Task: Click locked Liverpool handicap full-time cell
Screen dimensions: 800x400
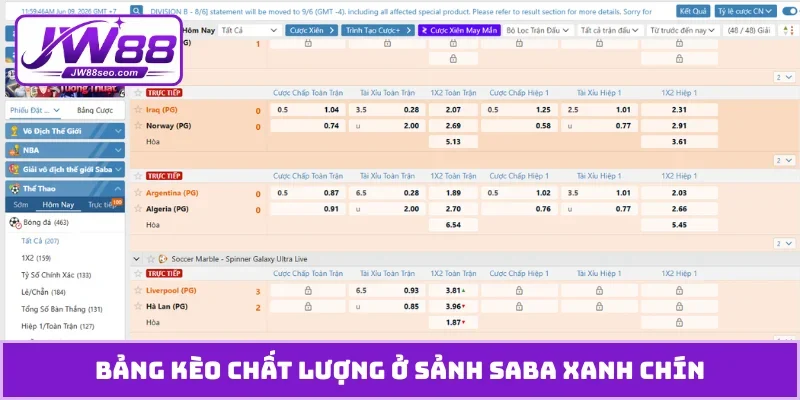Action: (x=308, y=290)
